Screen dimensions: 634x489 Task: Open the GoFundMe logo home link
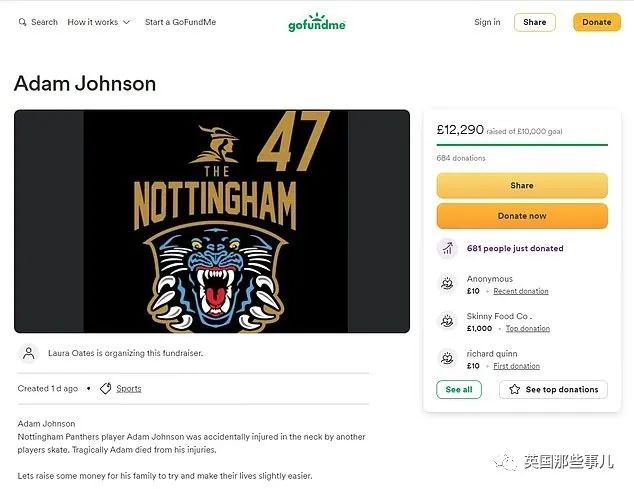(317, 22)
